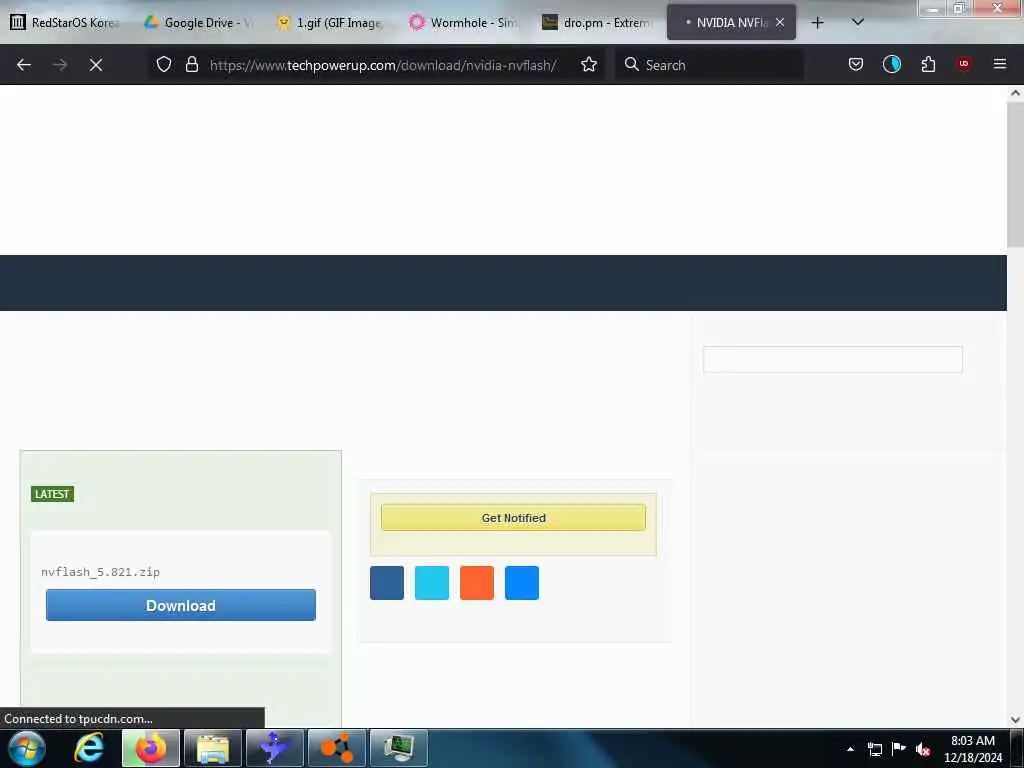Bookmark this page with the star

[x=589, y=64]
